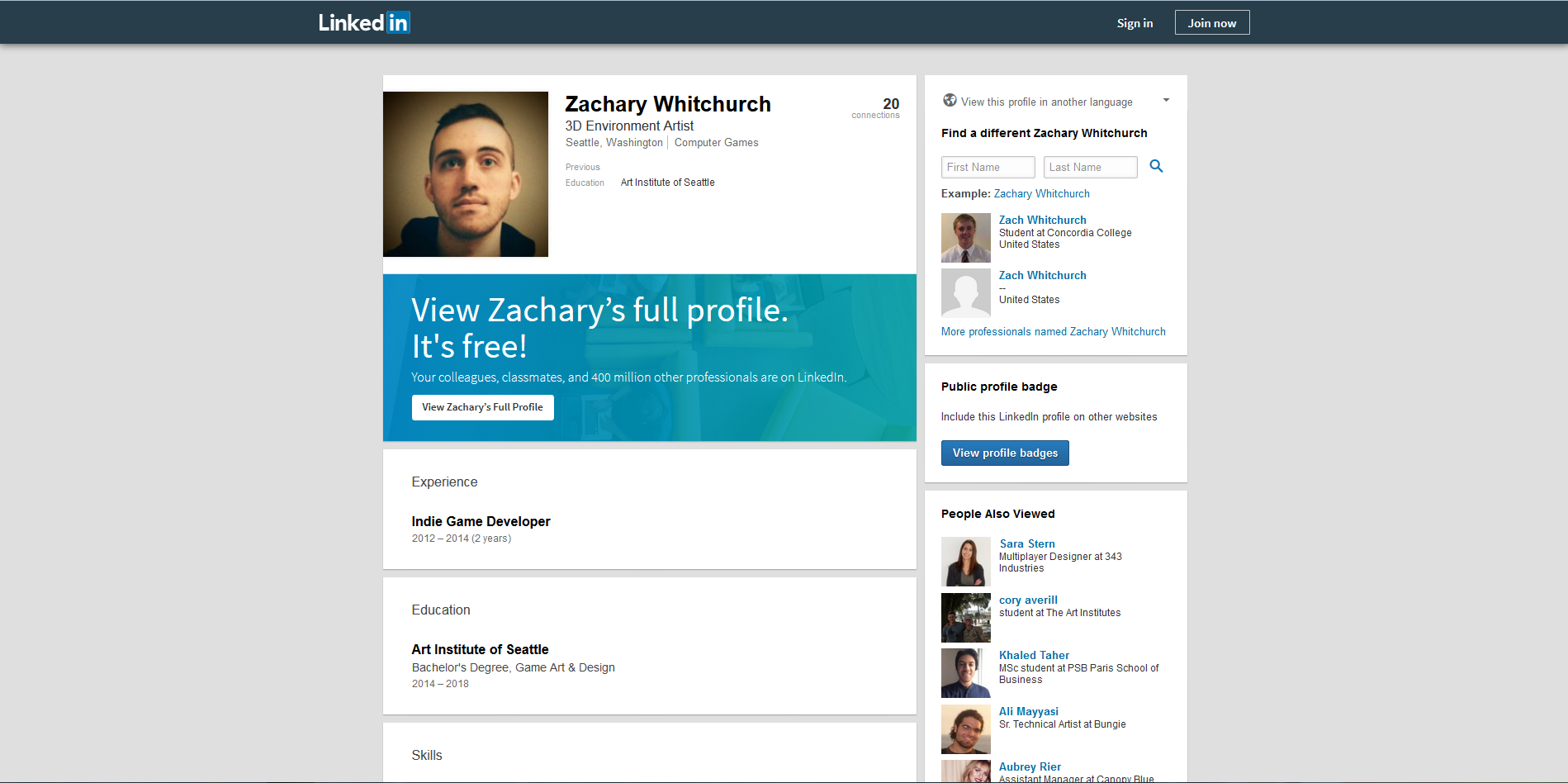This screenshot has width=1568, height=783.
Task: Expand the profile language dropdown arrow
Action: [1166, 101]
